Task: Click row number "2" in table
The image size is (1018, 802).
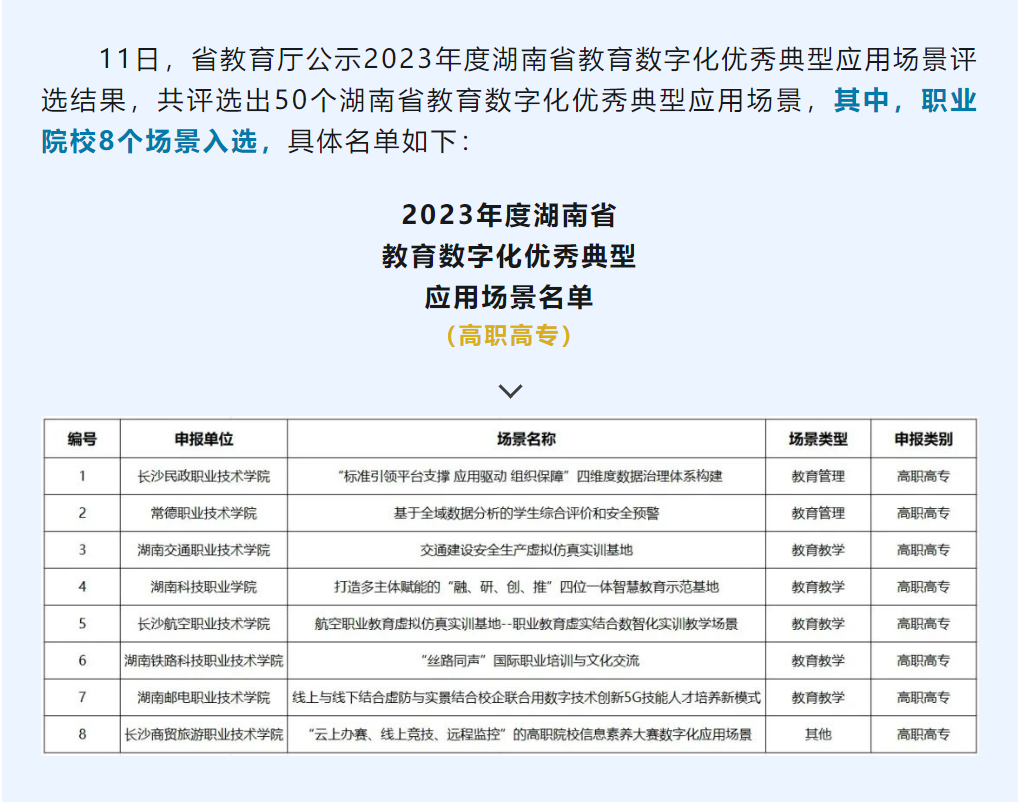Action: click(x=82, y=513)
